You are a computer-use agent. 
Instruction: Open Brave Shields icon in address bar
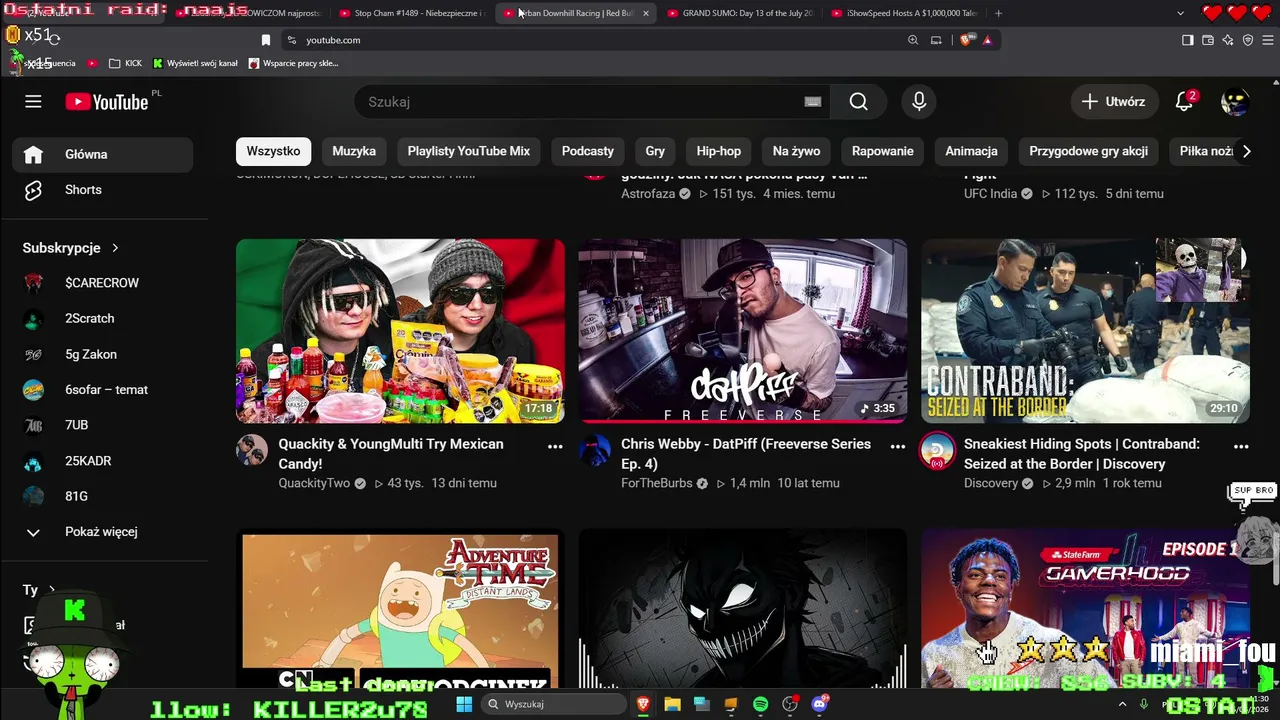click(965, 40)
